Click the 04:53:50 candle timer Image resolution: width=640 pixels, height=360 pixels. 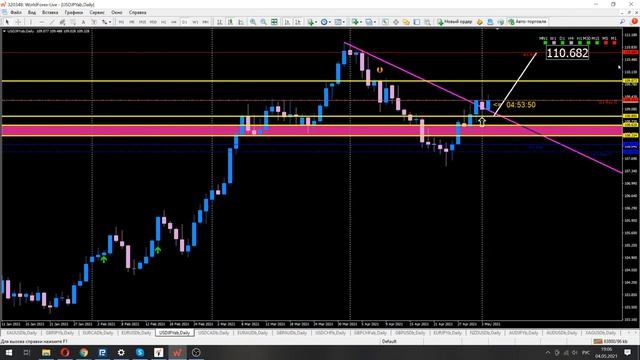coord(521,105)
